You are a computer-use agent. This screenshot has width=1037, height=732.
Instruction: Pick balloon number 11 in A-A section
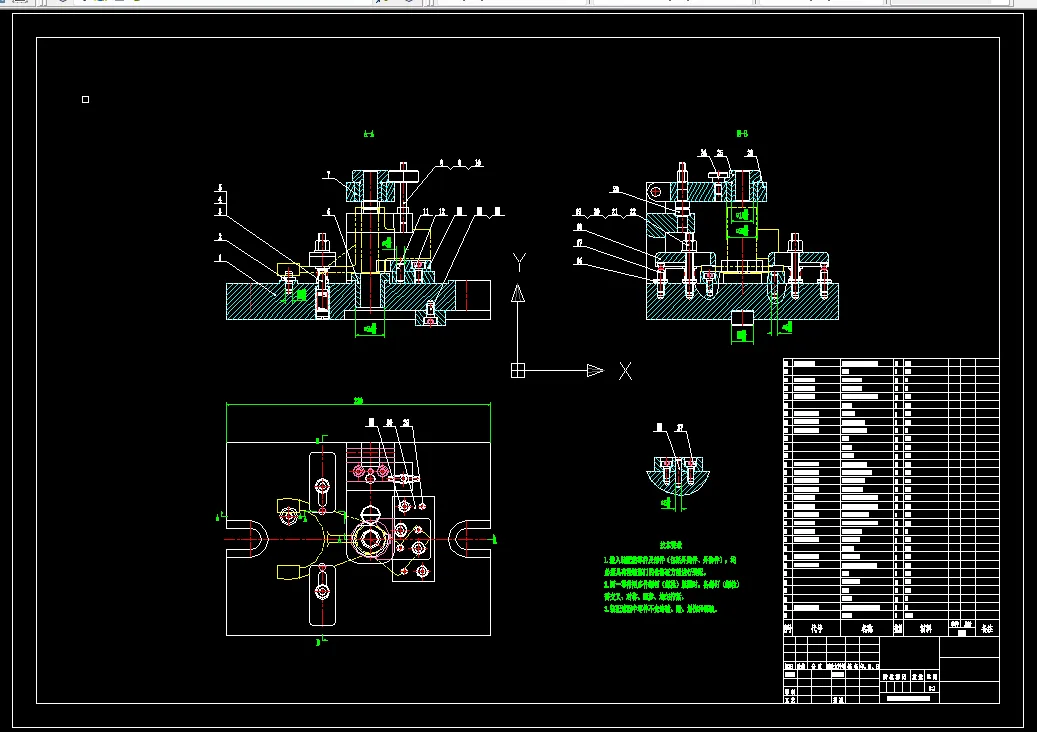tap(426, 212)
